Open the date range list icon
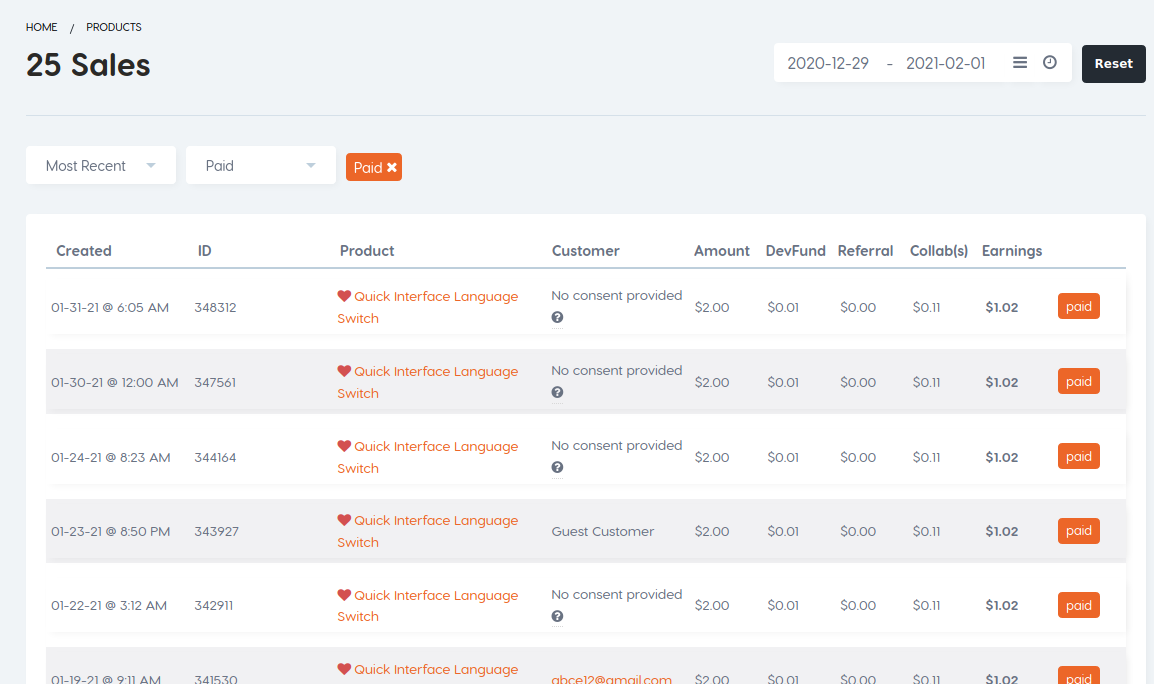This screenshot has height=684, width=1154. [x=1019, y=63]
